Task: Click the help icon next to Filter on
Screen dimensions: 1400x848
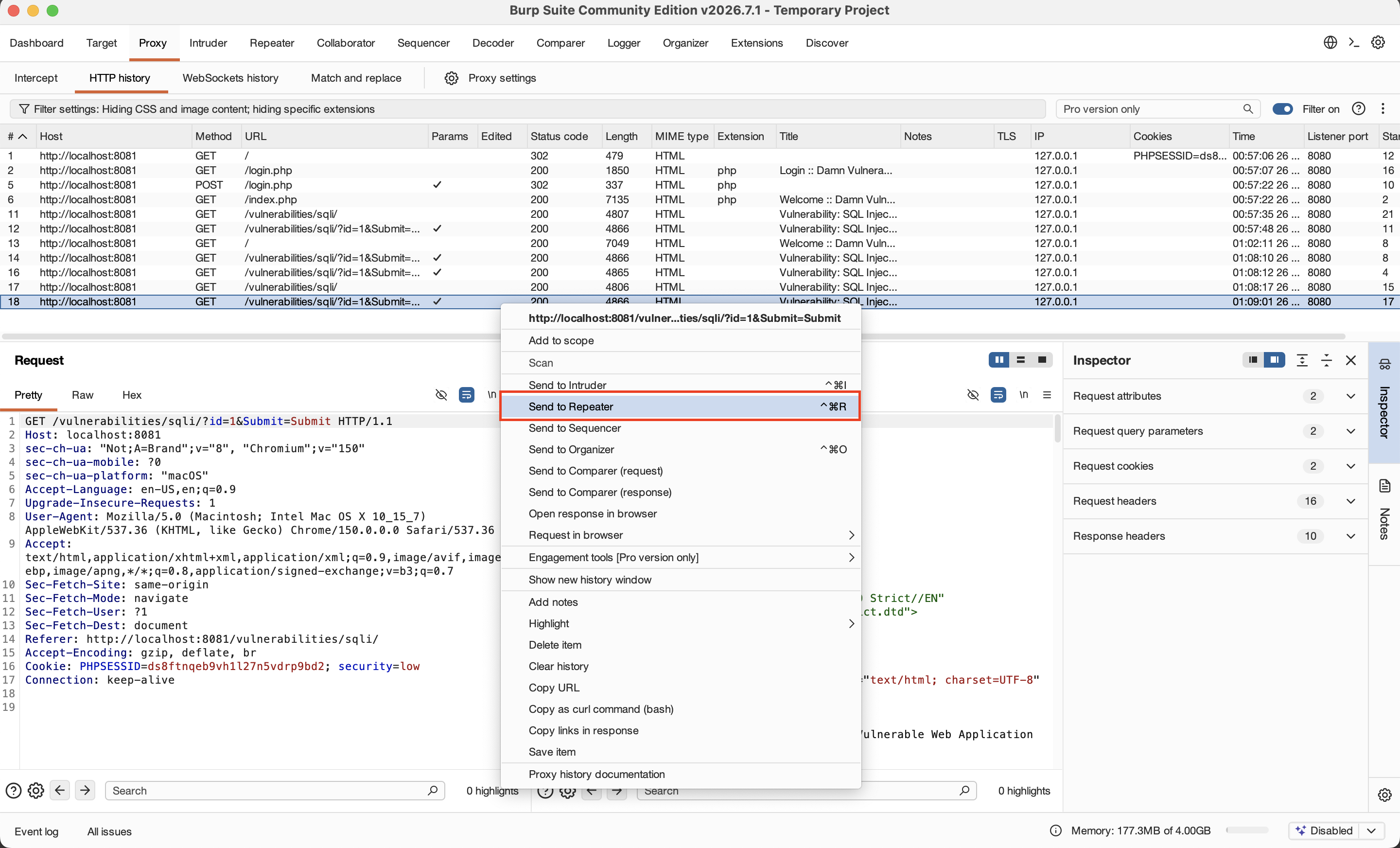Action: coord(1359,108)
